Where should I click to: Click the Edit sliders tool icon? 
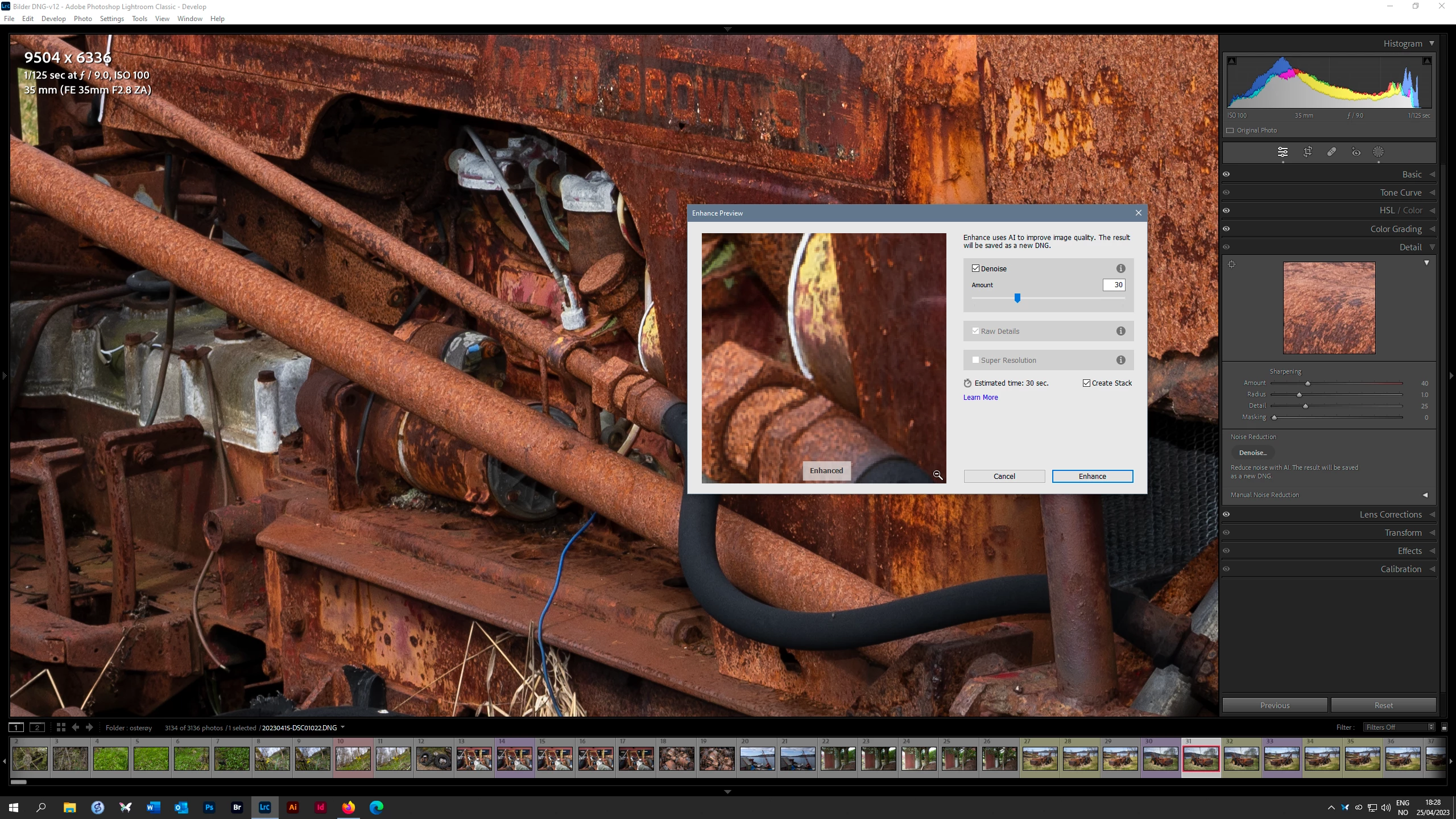1283,152
